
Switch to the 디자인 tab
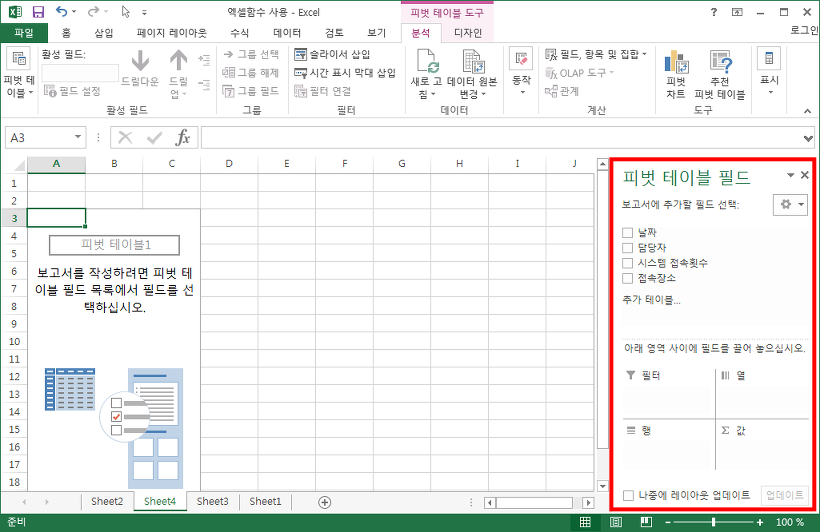(468, 33)
